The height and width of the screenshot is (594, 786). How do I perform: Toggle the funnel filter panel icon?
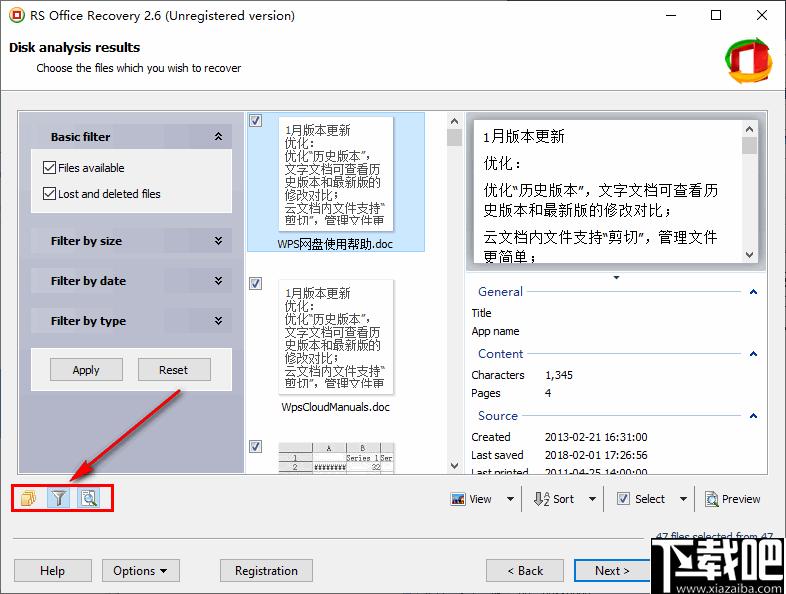[x=59, y=498]
